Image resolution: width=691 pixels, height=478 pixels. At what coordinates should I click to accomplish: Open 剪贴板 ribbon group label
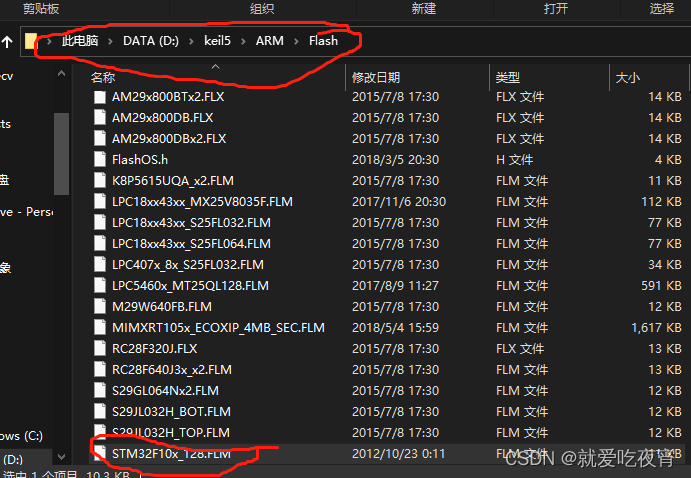(41, 8)
